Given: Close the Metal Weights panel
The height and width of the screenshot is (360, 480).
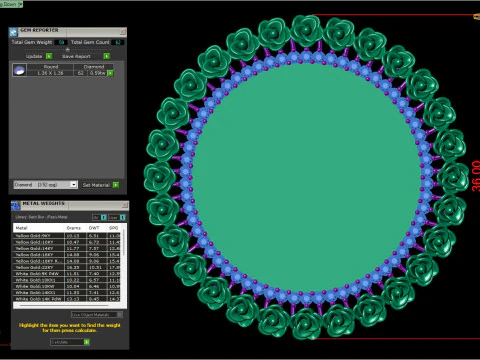Looking at the screenshot, I should click(x=125, y=205).
